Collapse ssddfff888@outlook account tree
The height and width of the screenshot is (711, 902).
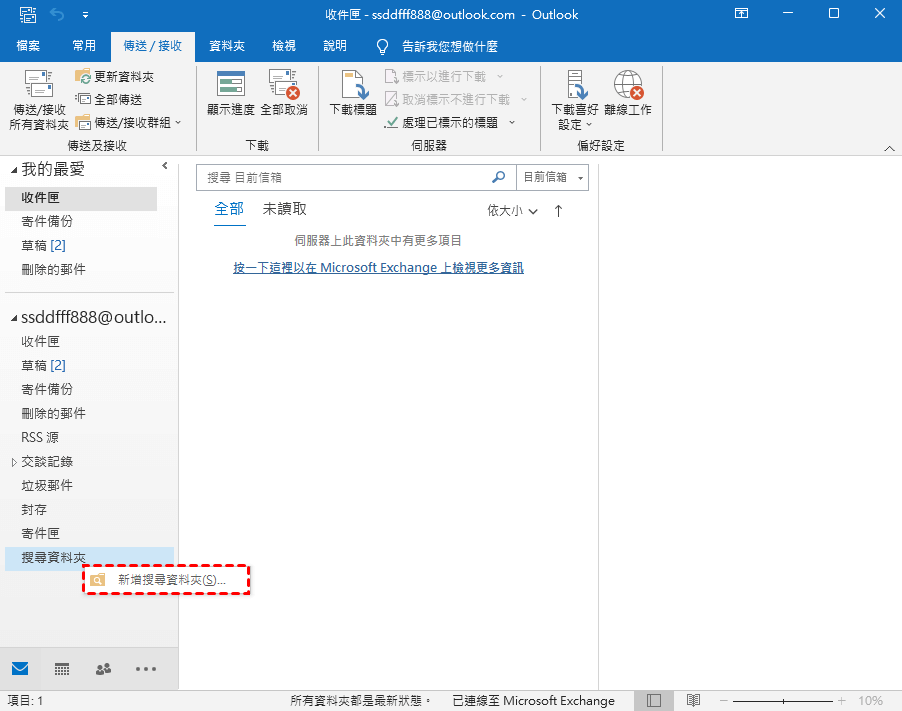[14, 318]
